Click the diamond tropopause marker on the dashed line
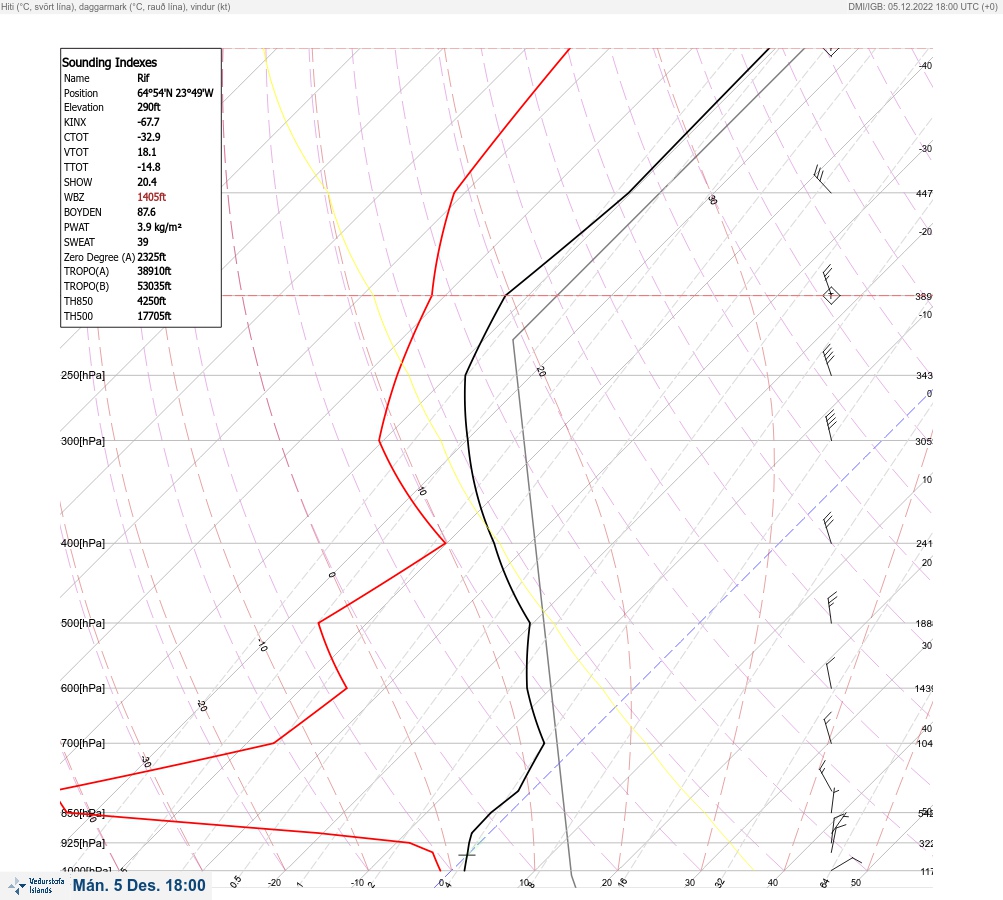1003x900 pixels. [x=830, y=296]
